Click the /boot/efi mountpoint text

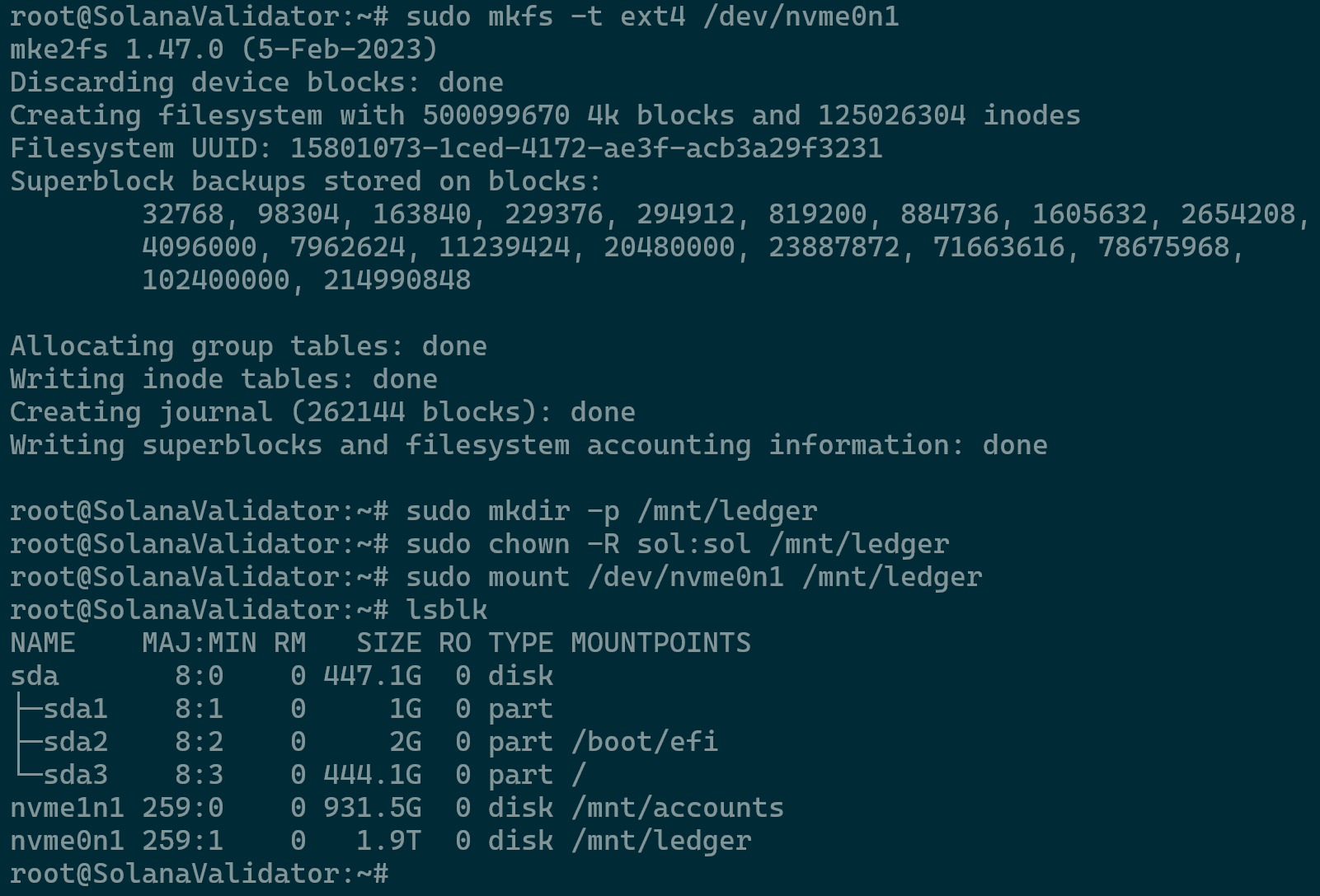click(643, 742)
